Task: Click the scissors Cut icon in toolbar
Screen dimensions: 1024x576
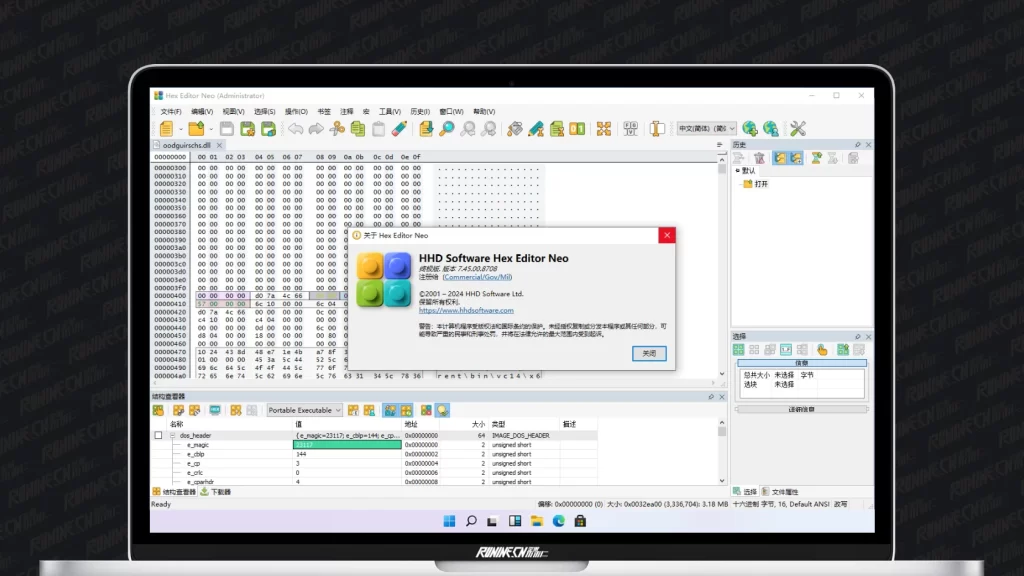Action: (337, 129)
